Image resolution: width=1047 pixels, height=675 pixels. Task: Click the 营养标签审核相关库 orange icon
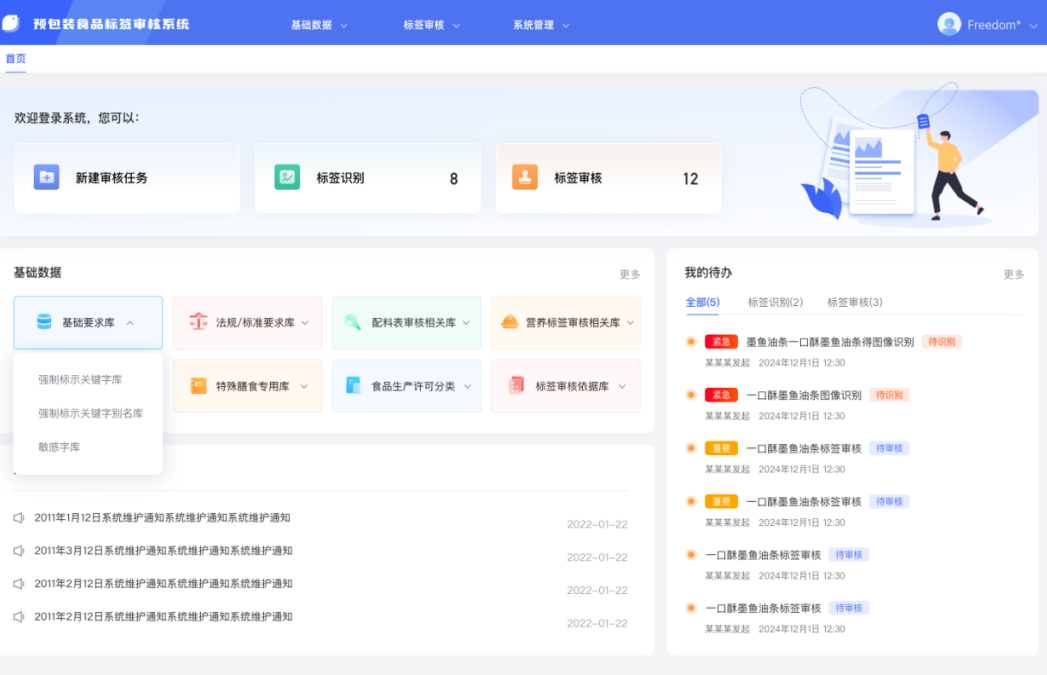click(x=509, y=322)
